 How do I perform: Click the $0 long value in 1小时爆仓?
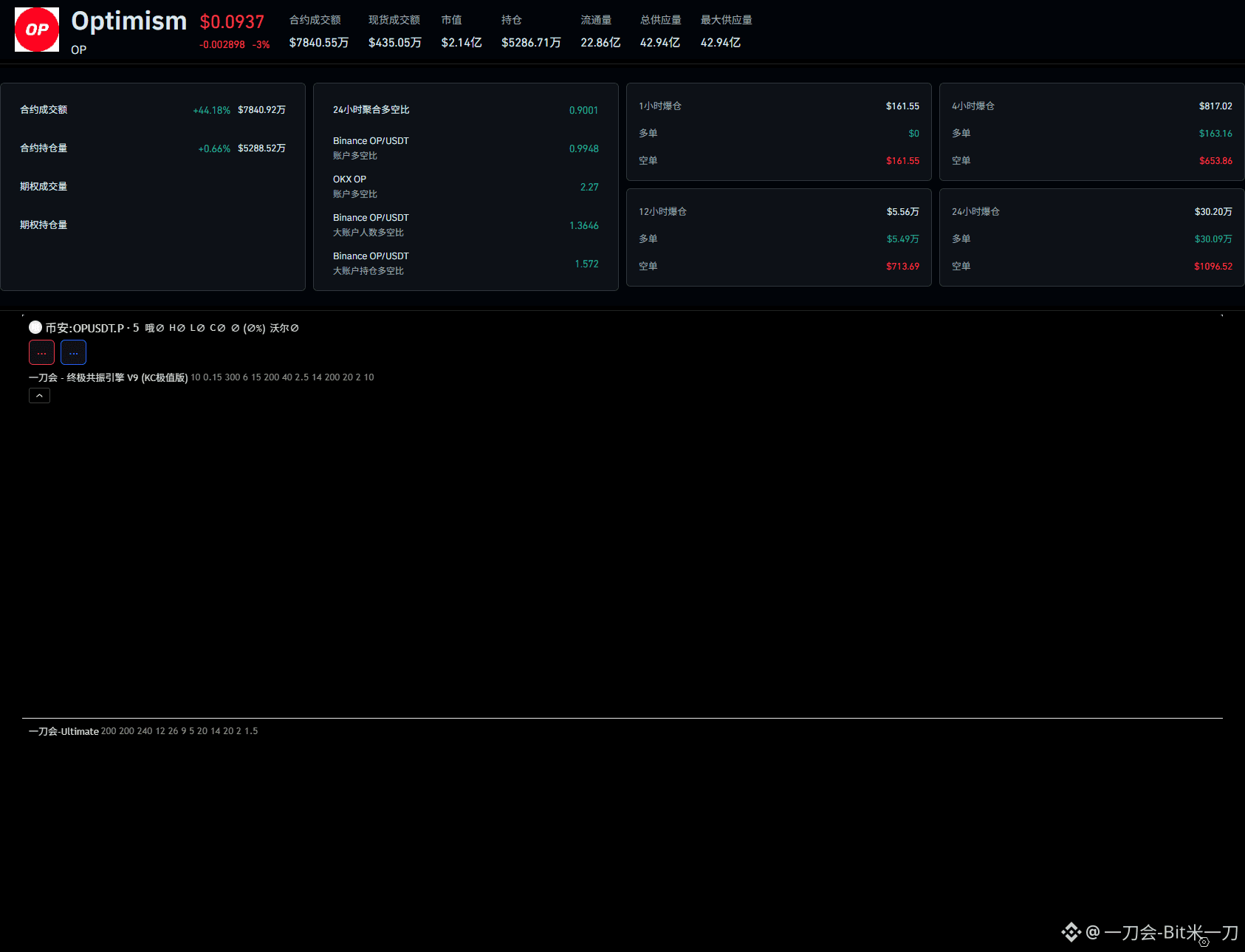(914, 134)
